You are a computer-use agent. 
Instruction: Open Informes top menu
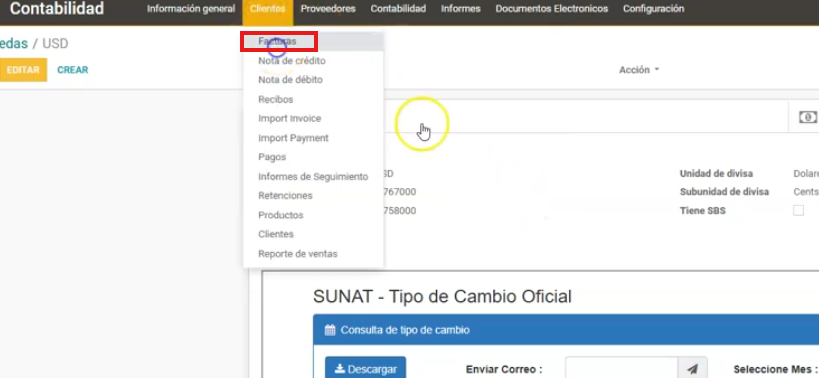point(460,9)
